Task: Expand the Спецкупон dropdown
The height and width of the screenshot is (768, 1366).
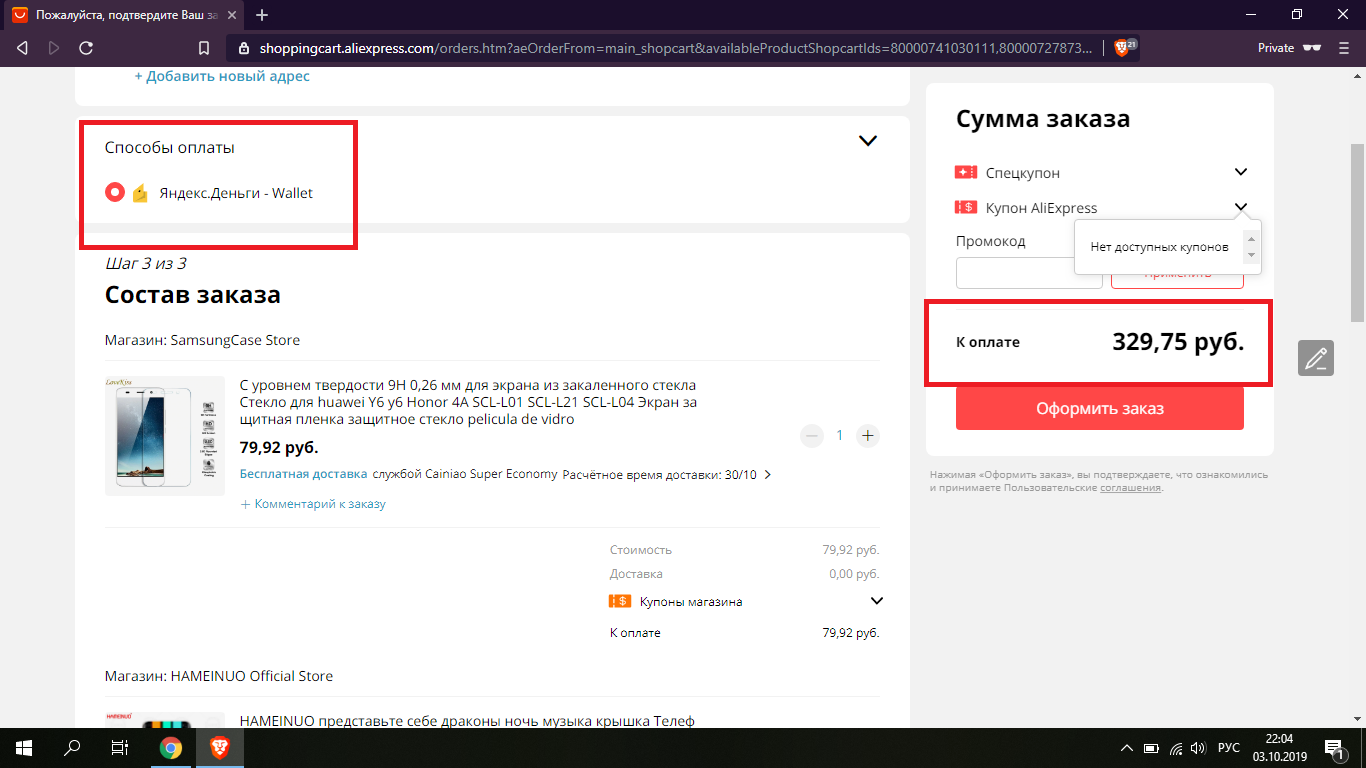Action: pos(1241,172)
